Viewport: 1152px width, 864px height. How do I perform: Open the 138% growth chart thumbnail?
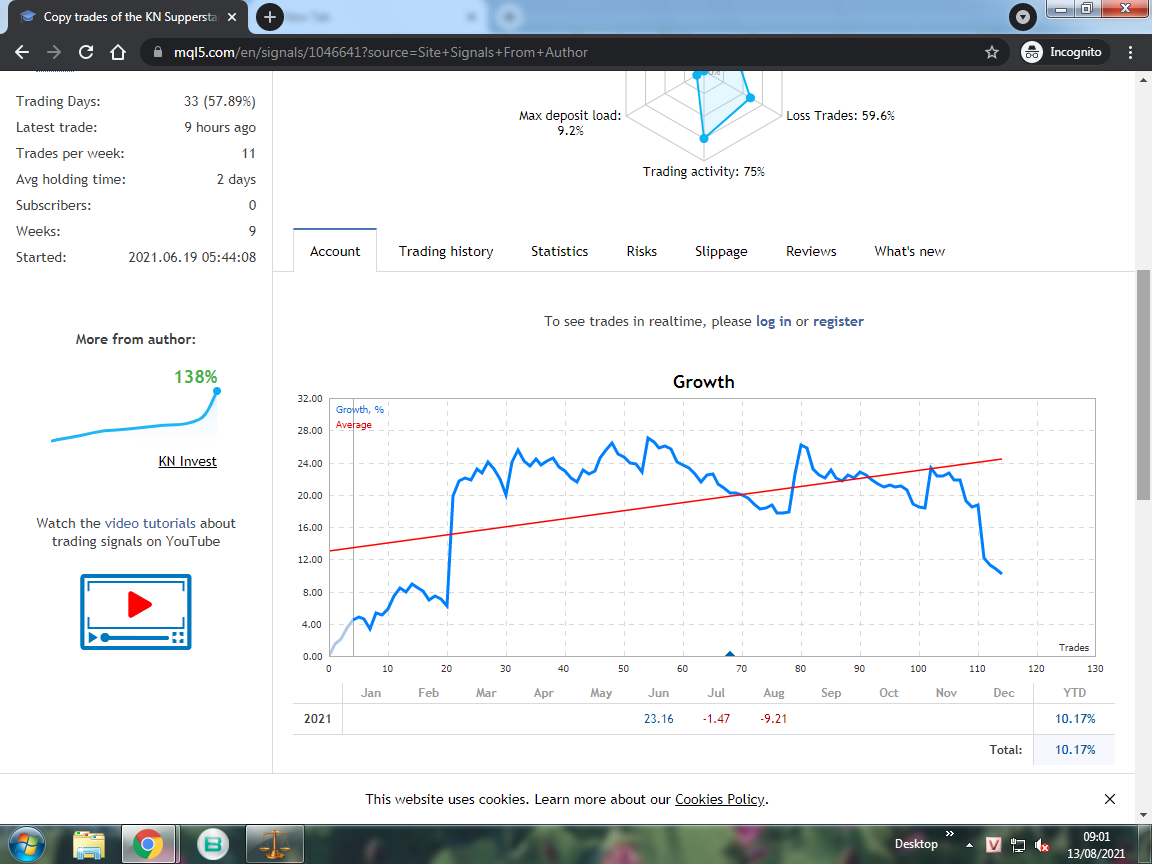135,415
